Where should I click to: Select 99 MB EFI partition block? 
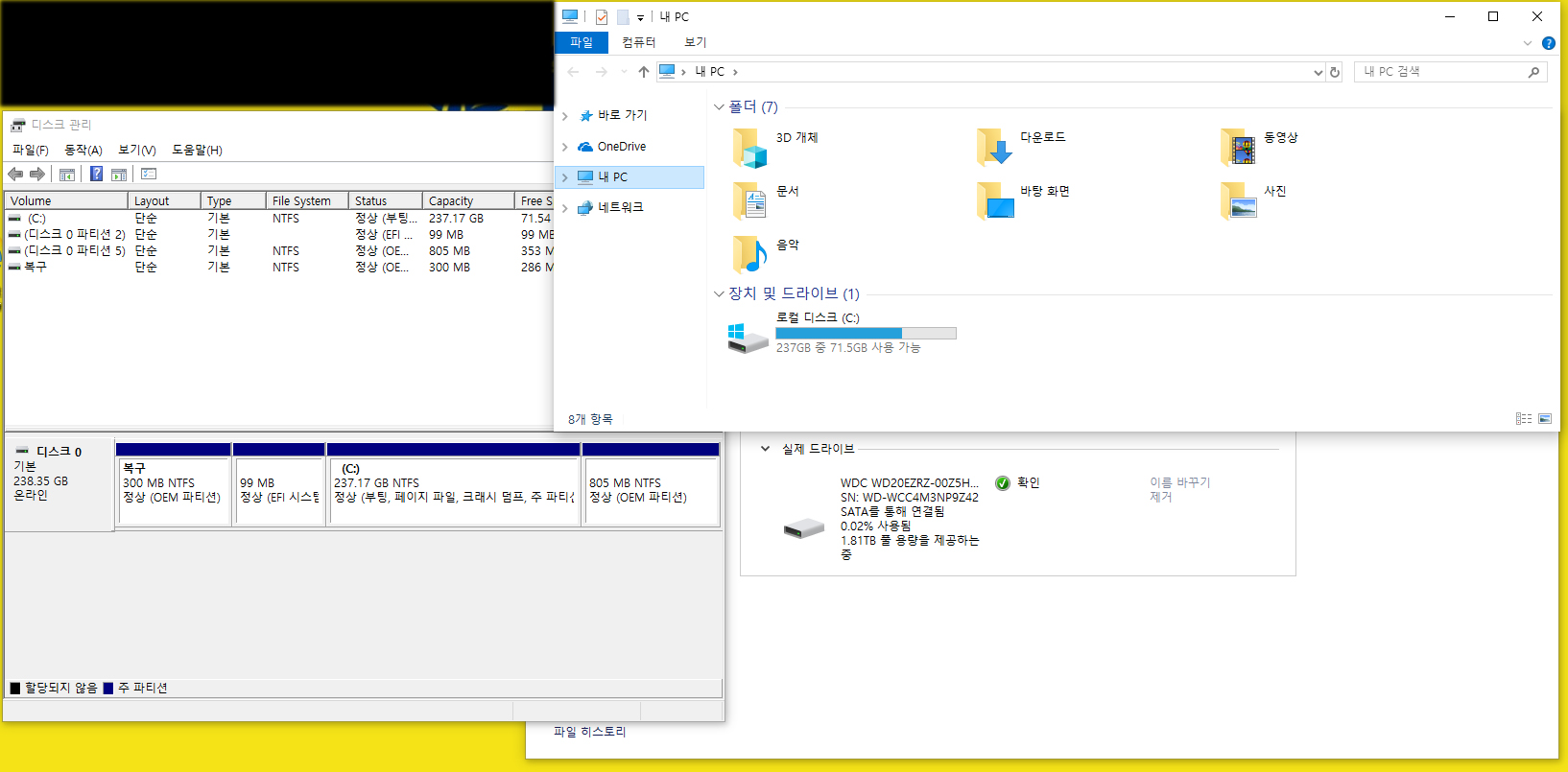279,483
